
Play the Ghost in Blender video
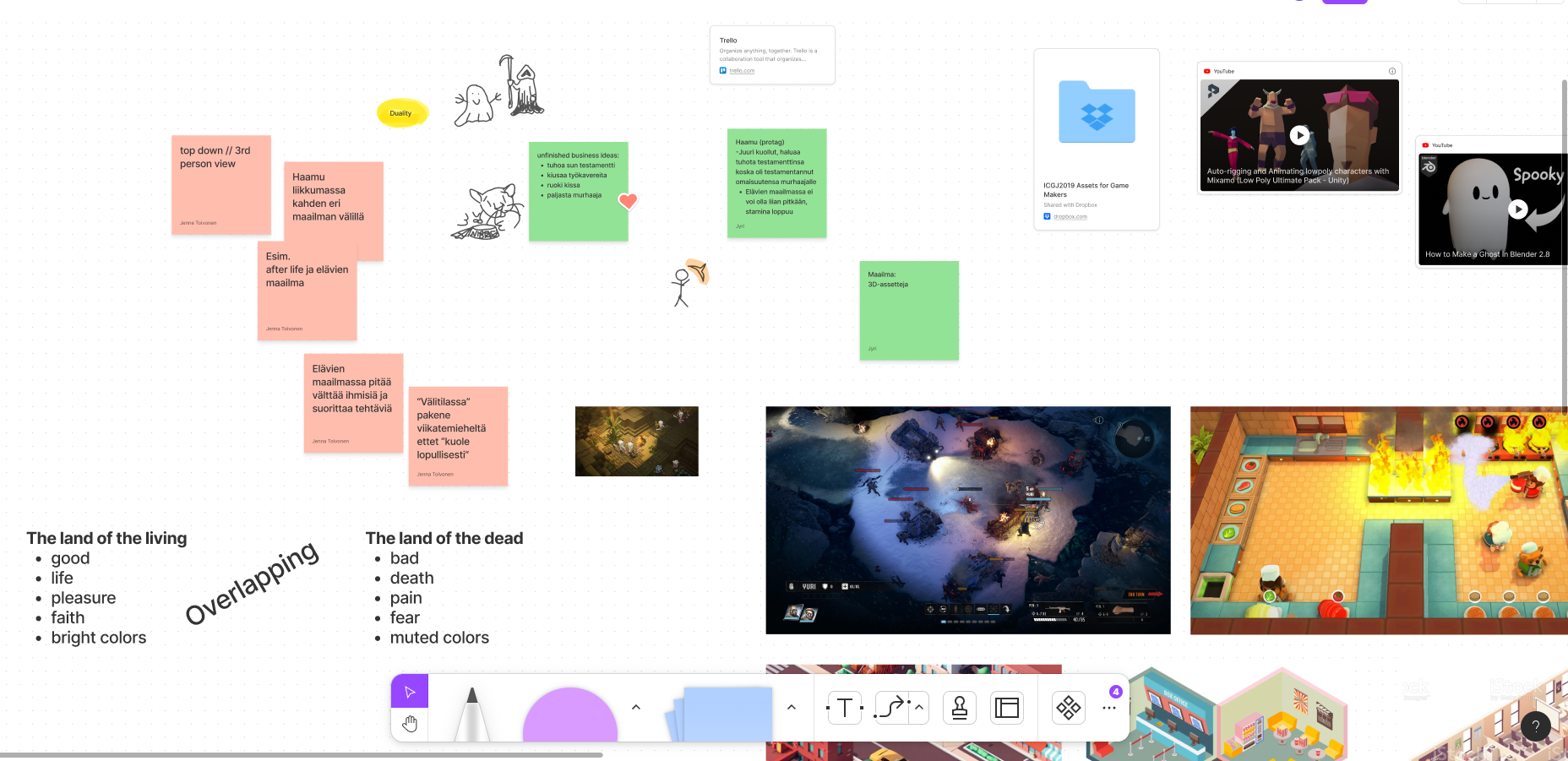pos(1518,209)
